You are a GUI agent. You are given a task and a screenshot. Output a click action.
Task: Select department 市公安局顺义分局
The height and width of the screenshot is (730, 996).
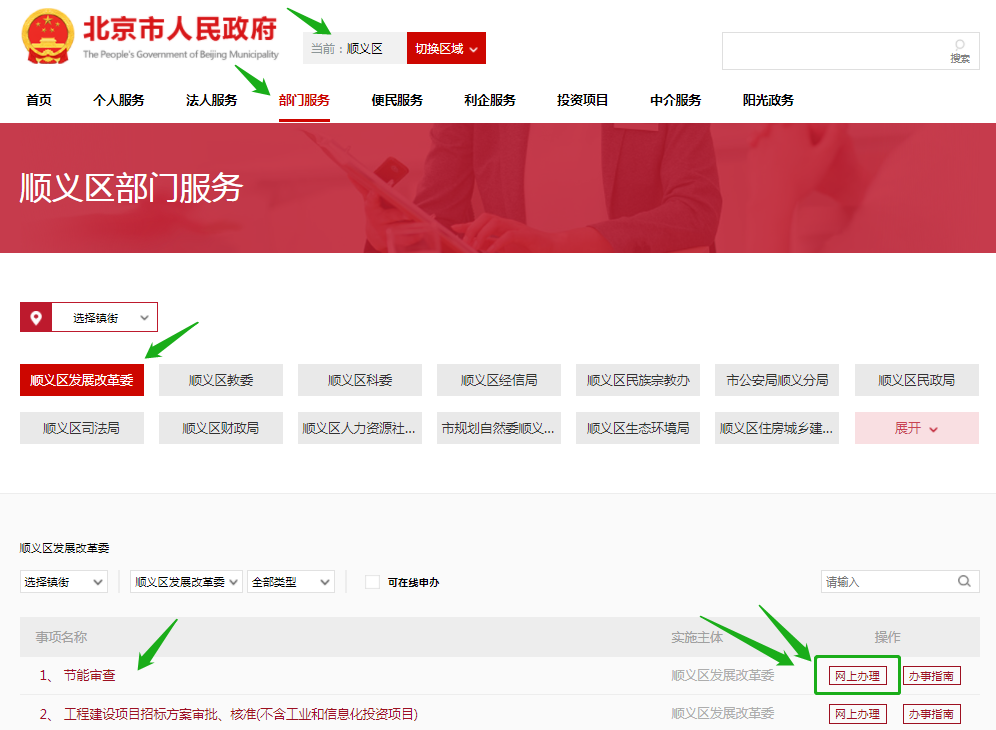click(x=777, y=380)
